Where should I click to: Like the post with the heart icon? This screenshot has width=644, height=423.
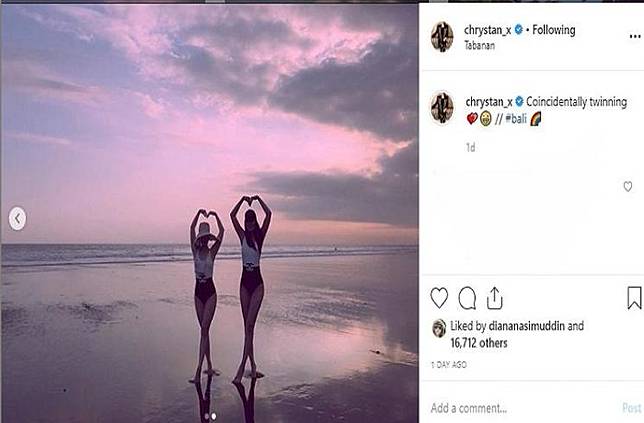(439, 298)
